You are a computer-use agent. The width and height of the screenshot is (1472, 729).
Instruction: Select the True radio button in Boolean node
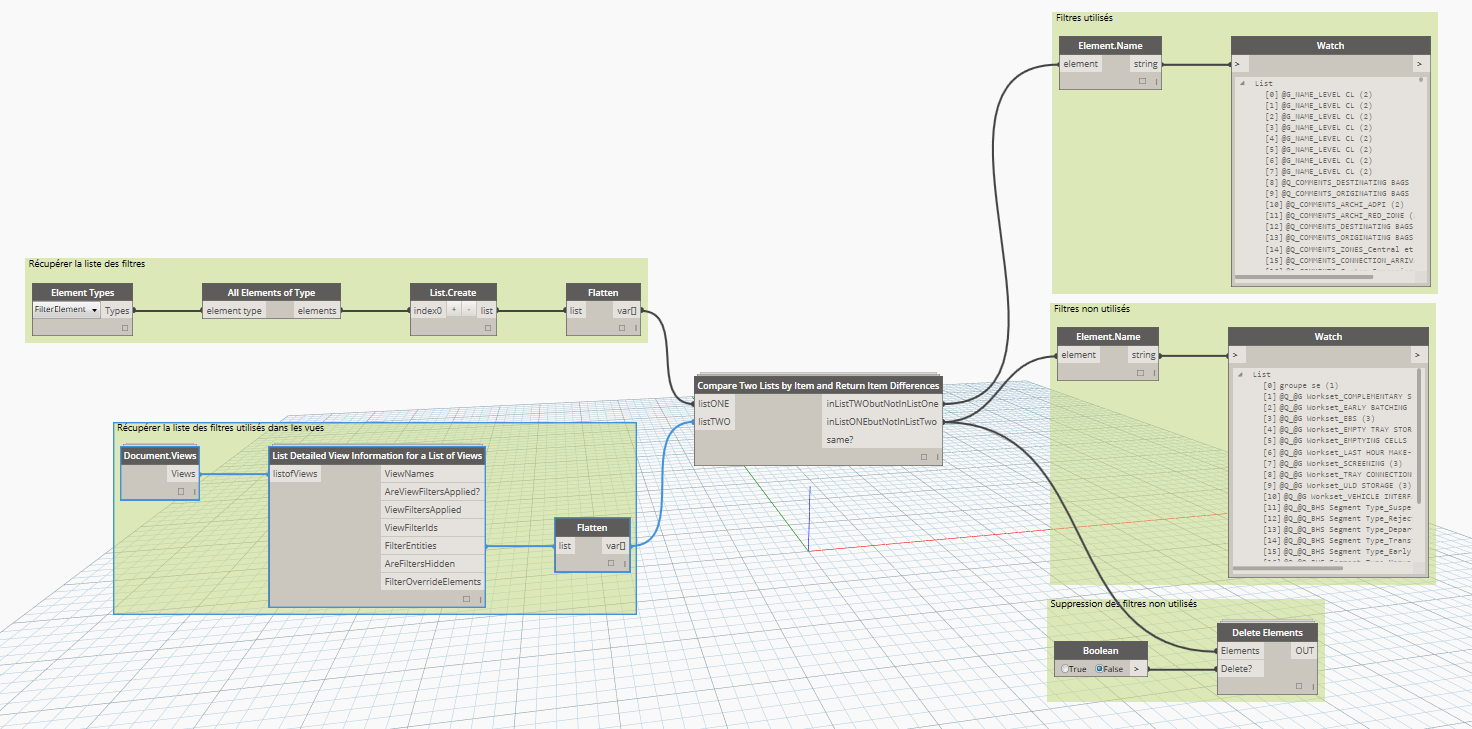(x=1066, y=669)
